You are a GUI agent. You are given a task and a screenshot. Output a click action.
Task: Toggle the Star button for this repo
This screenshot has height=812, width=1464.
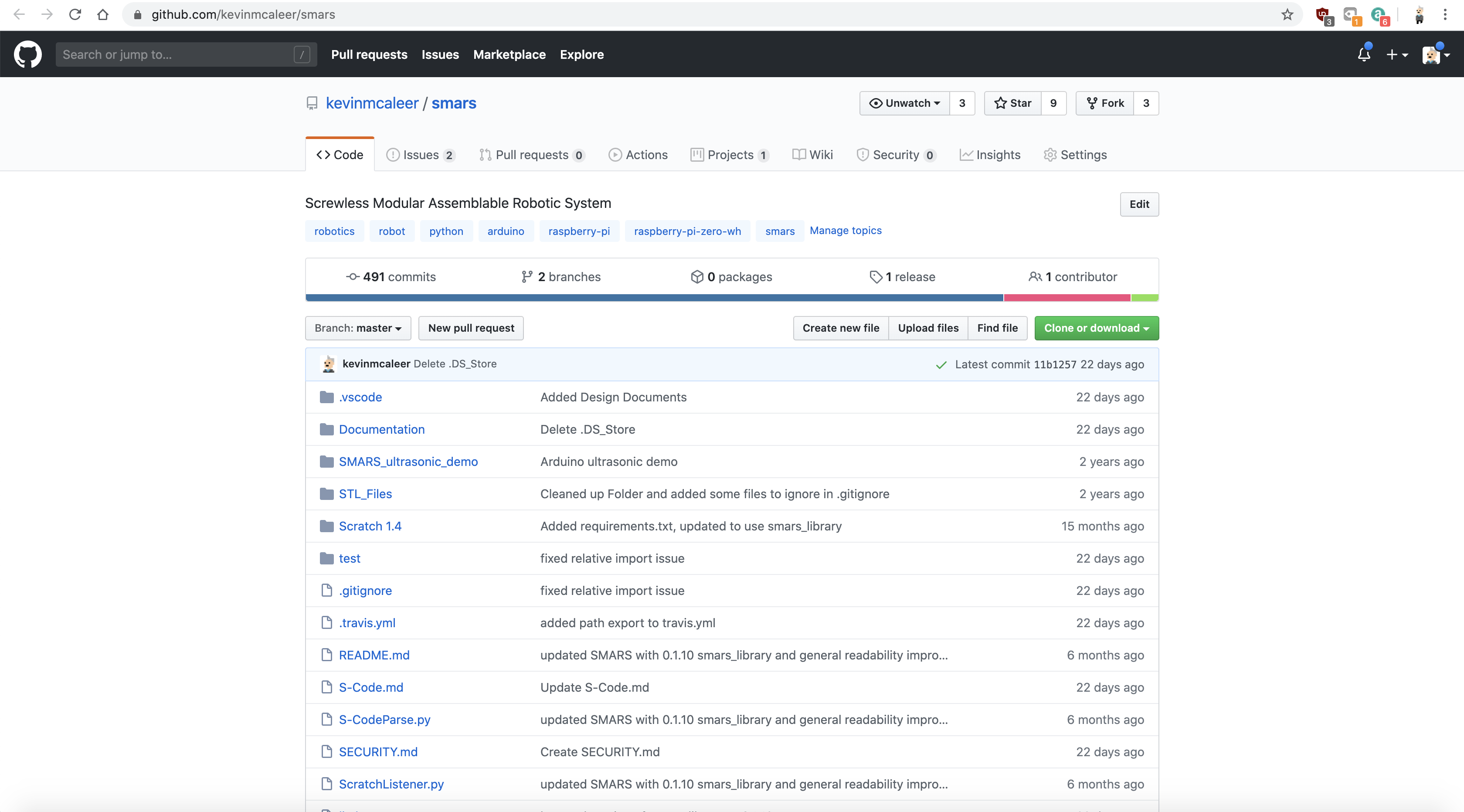(x=1013, y=103)
